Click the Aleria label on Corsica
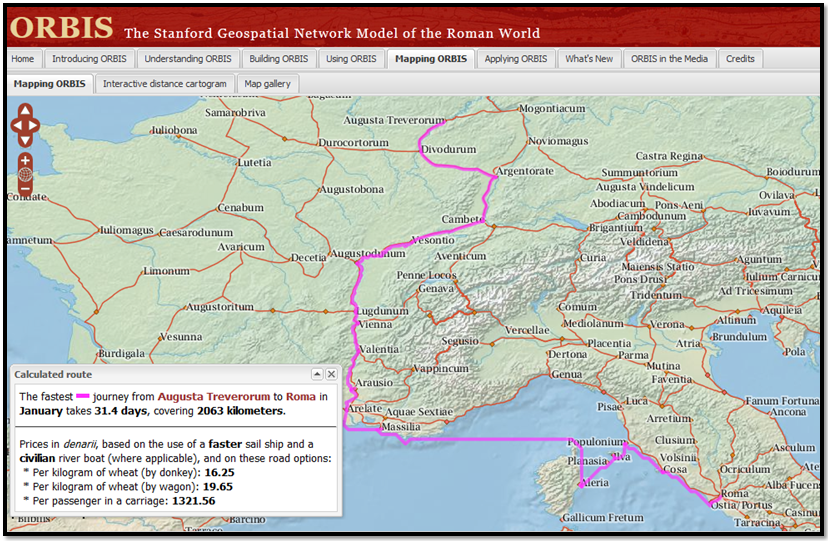 point(596,482)
